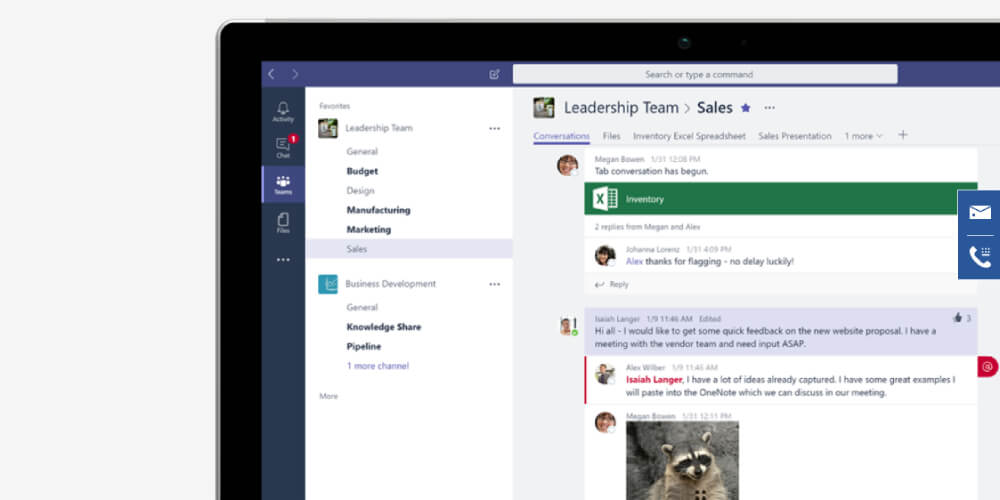Expand the '1 more' tabs dropdown
Screen dimensions: 1000x500
click(864, 136)
